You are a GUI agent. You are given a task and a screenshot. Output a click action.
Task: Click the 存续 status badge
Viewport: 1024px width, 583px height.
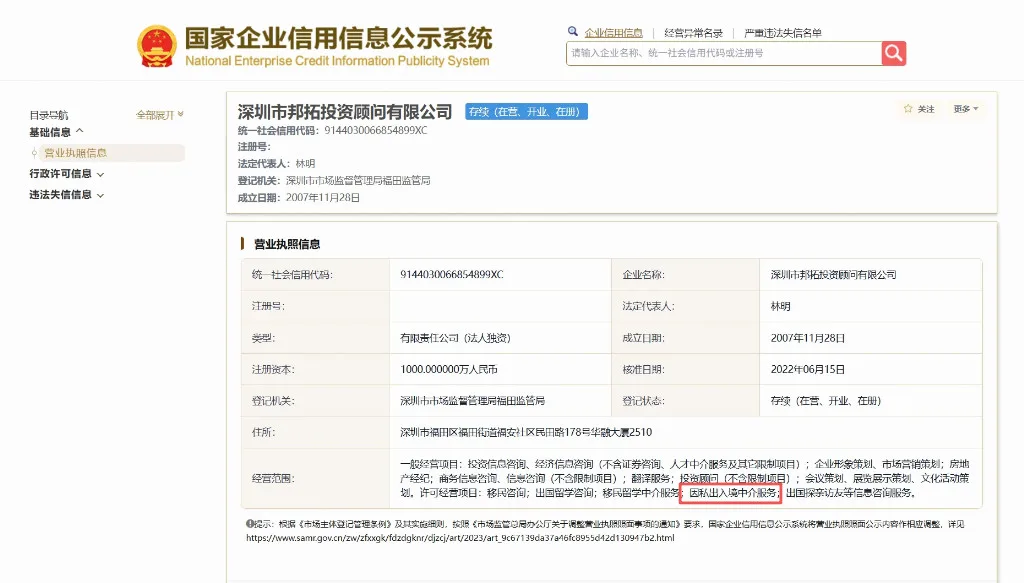pyautogui.click(x=526, y=112)
